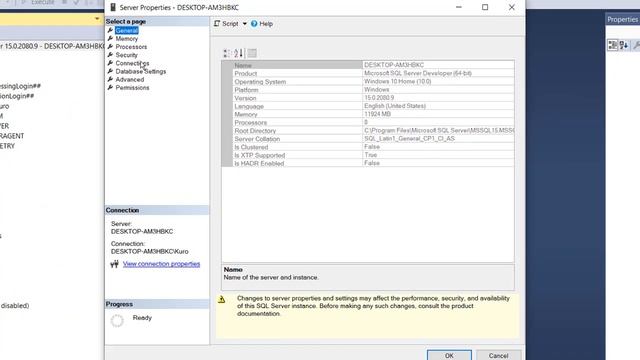
Task: Open the toolbar dropdown in SSMS window
Action: coord(97,19)
